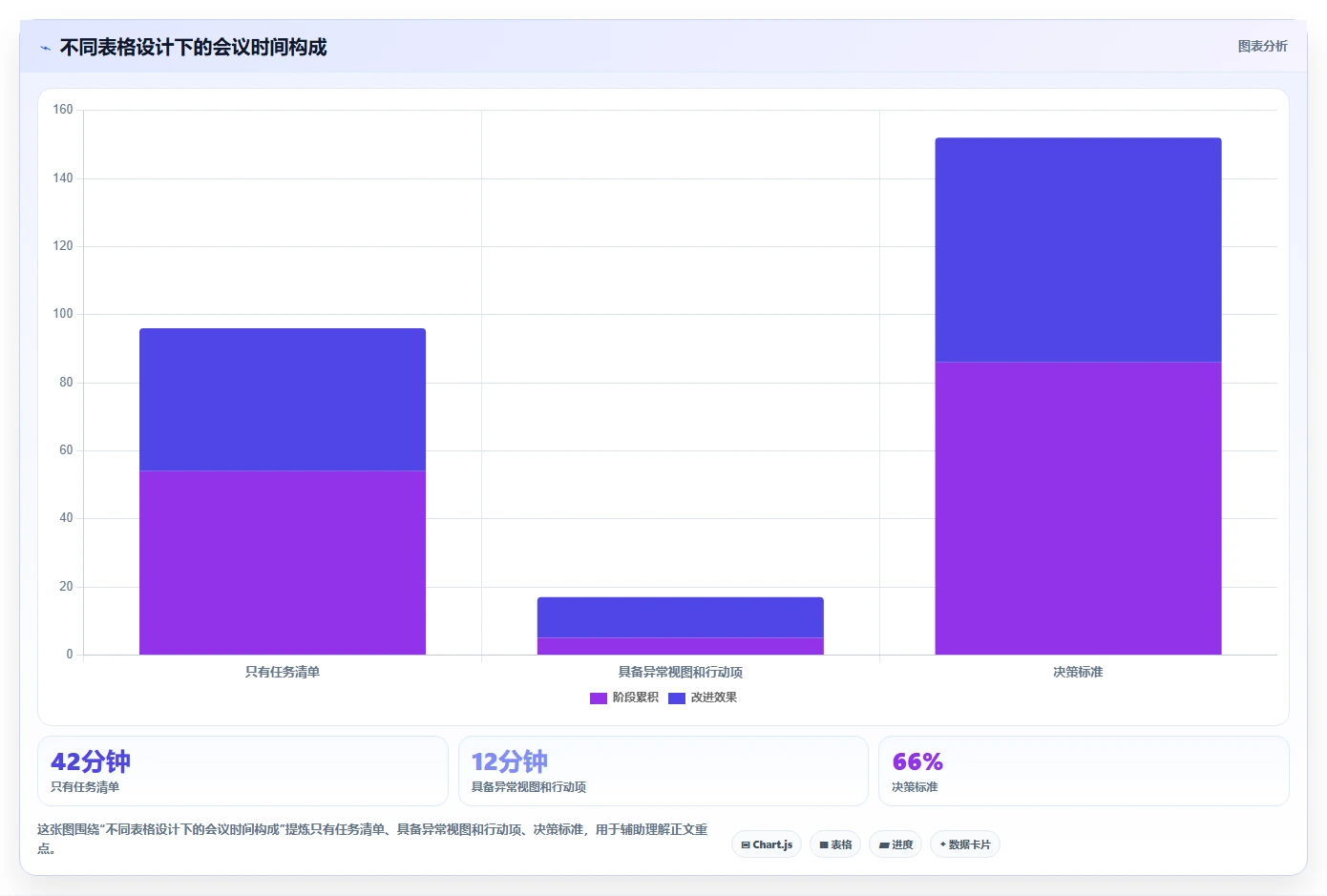Click the blue segment of 决策标准 bar

click(x=1078, y=250)
